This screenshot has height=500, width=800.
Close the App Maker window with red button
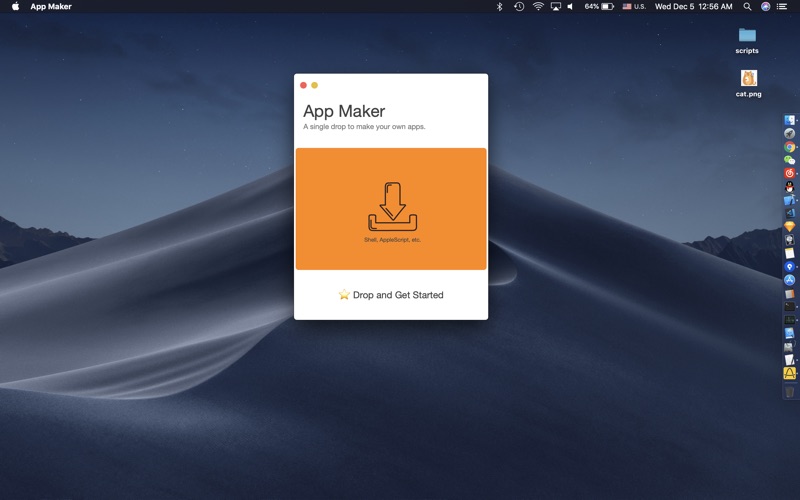pyautogui.click(x=303, y=85)
